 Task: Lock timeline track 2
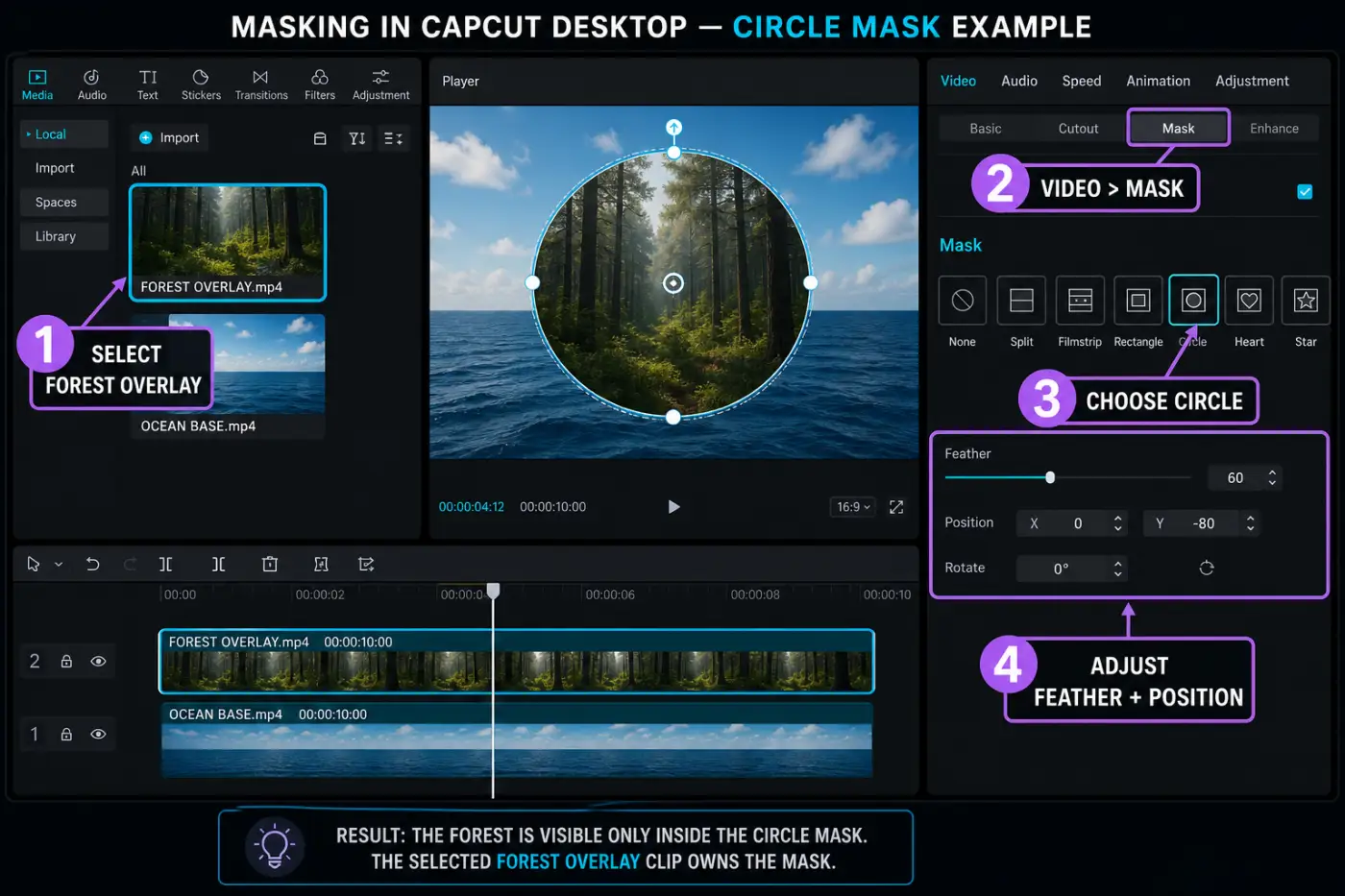coord(66,662)
